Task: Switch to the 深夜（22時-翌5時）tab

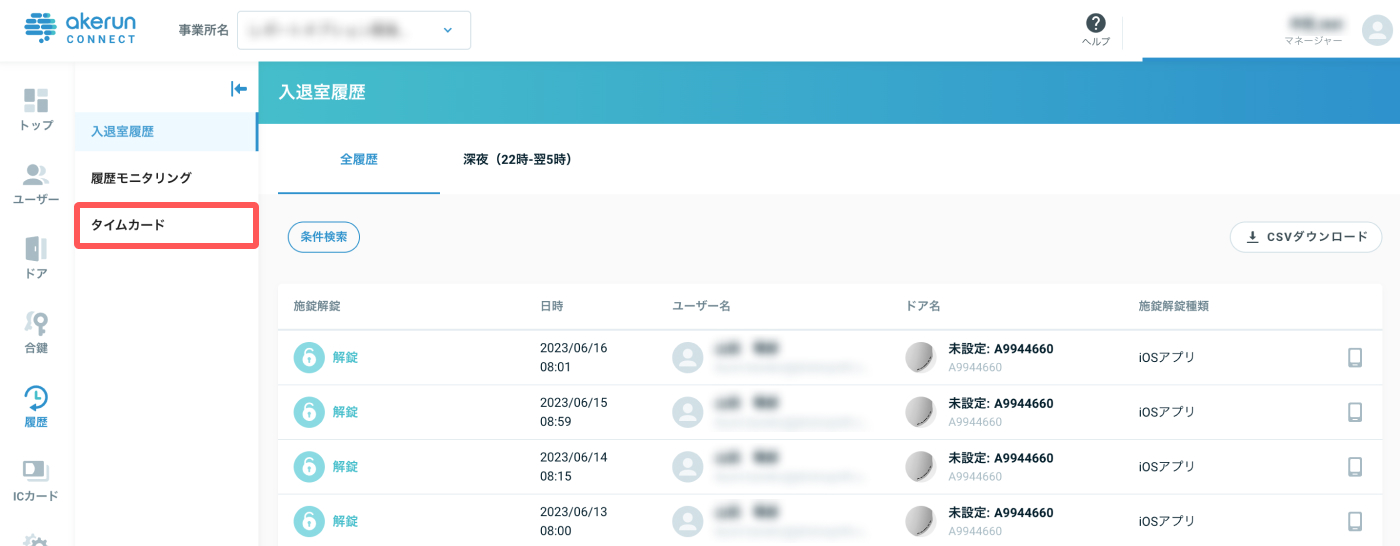Action: click(517, 159)
